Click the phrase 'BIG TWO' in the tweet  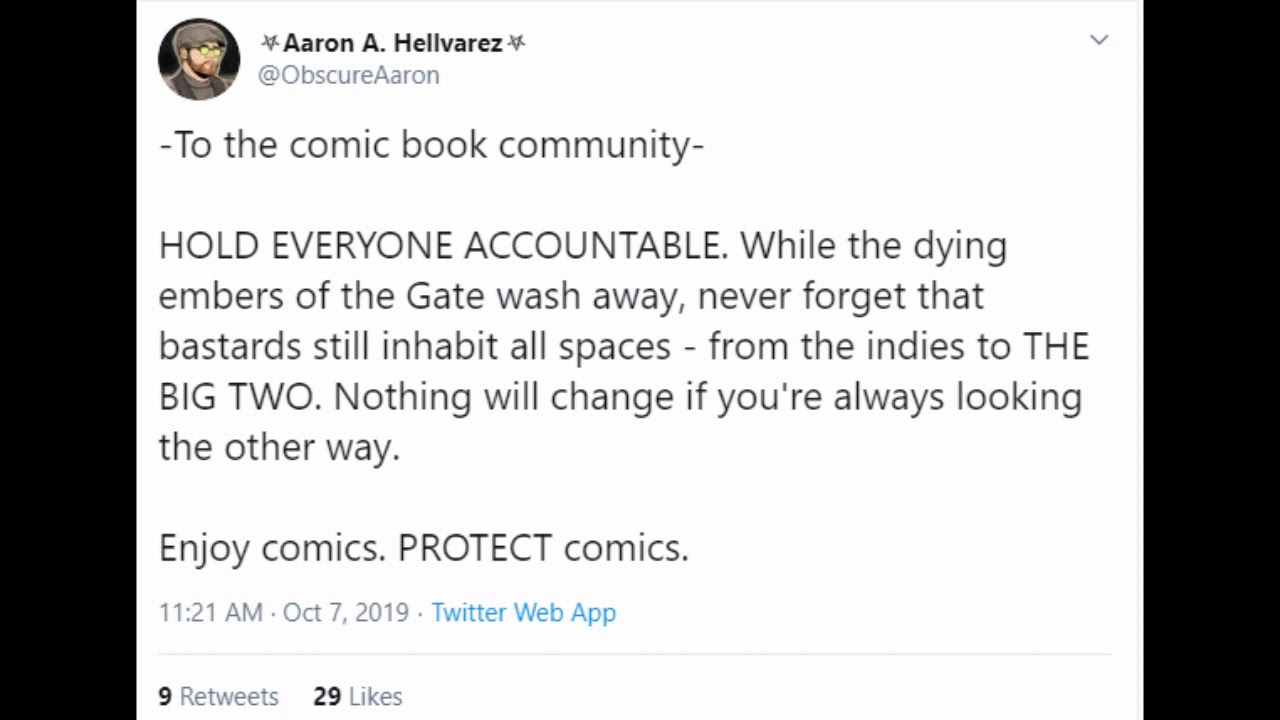[x=239, y=397]
